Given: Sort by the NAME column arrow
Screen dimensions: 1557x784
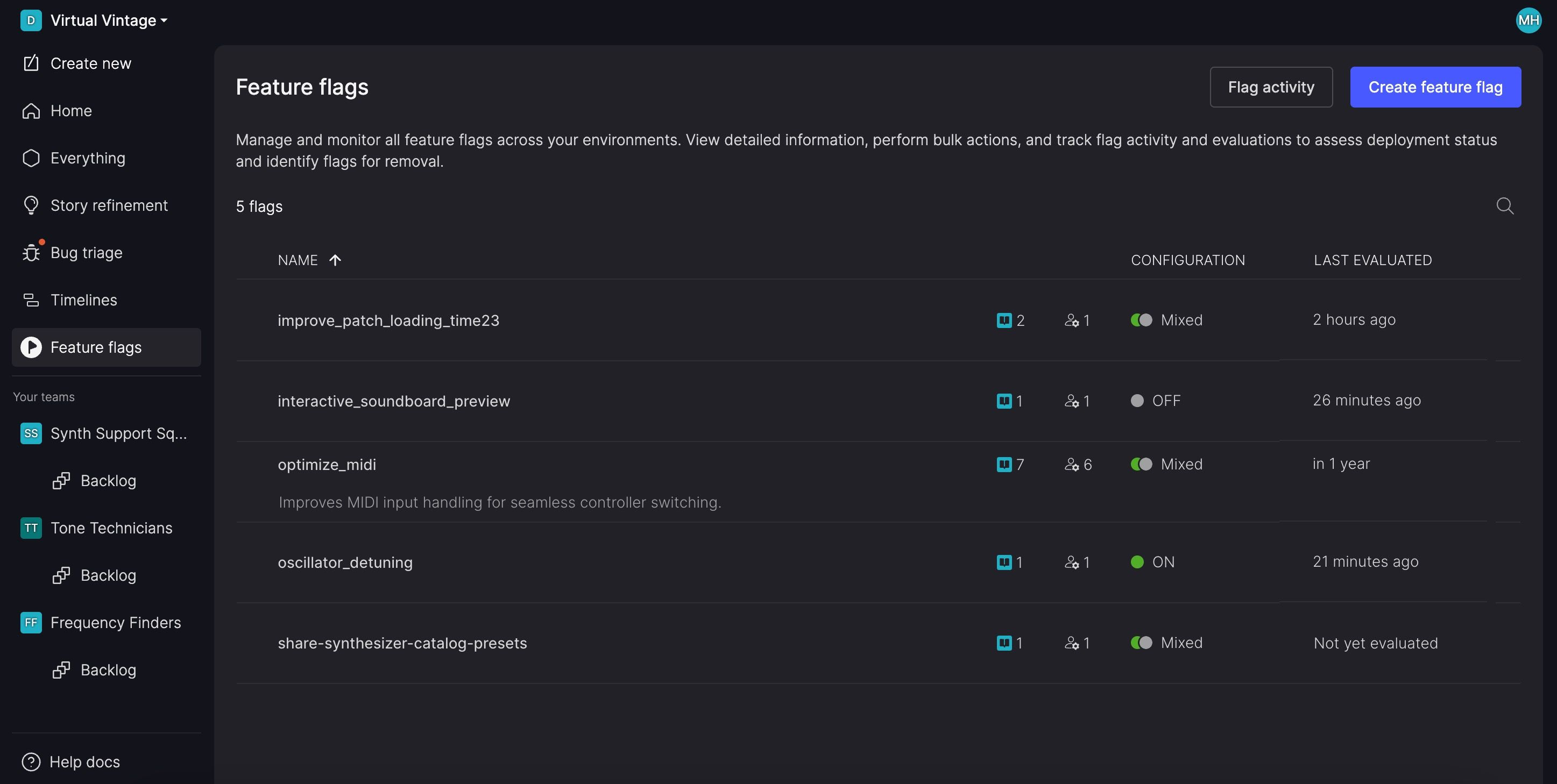Looking at the screenshot, I should tap(335, 260).
